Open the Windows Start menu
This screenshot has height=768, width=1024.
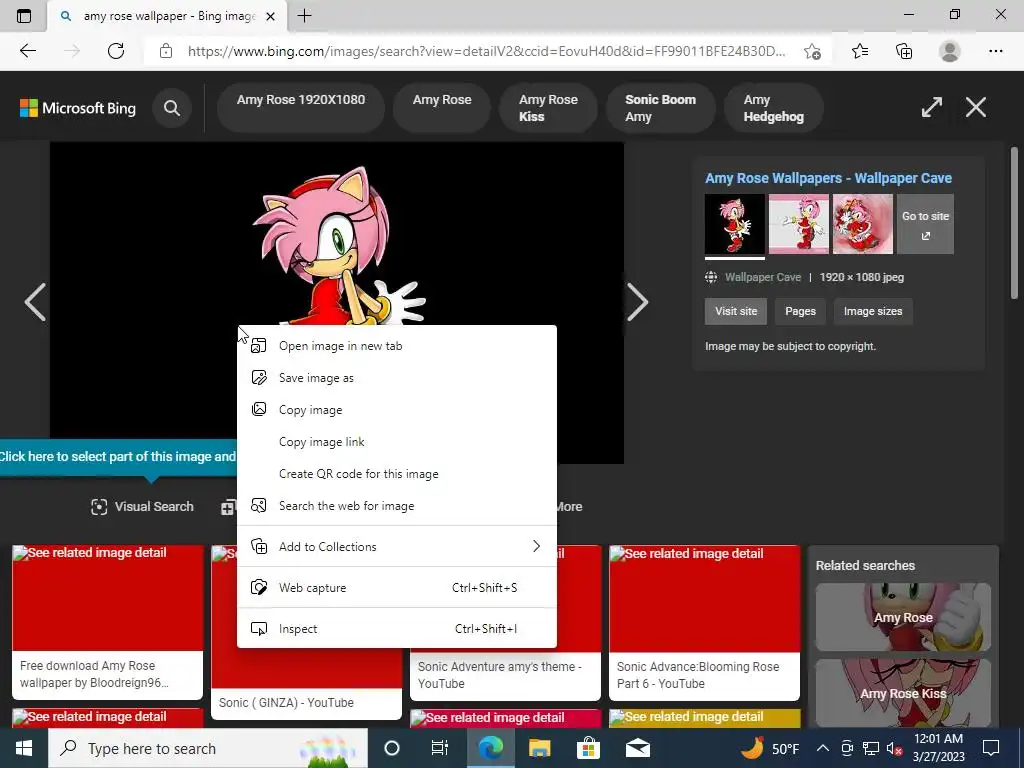[24, 748]
